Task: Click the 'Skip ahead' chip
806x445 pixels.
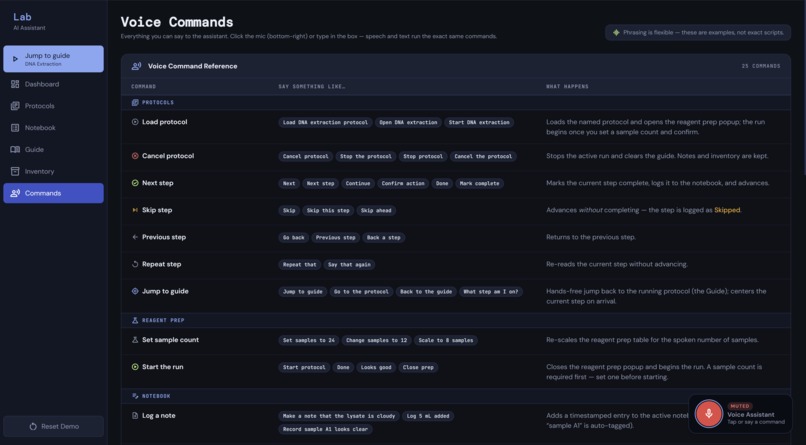Action: coord(376,211)
